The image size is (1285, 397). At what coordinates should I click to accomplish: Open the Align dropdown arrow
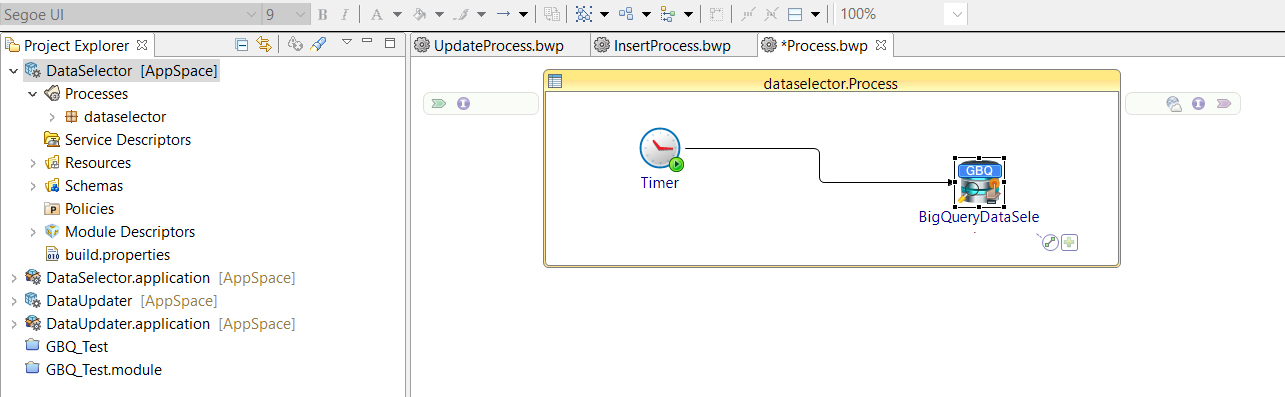point(688,15)
